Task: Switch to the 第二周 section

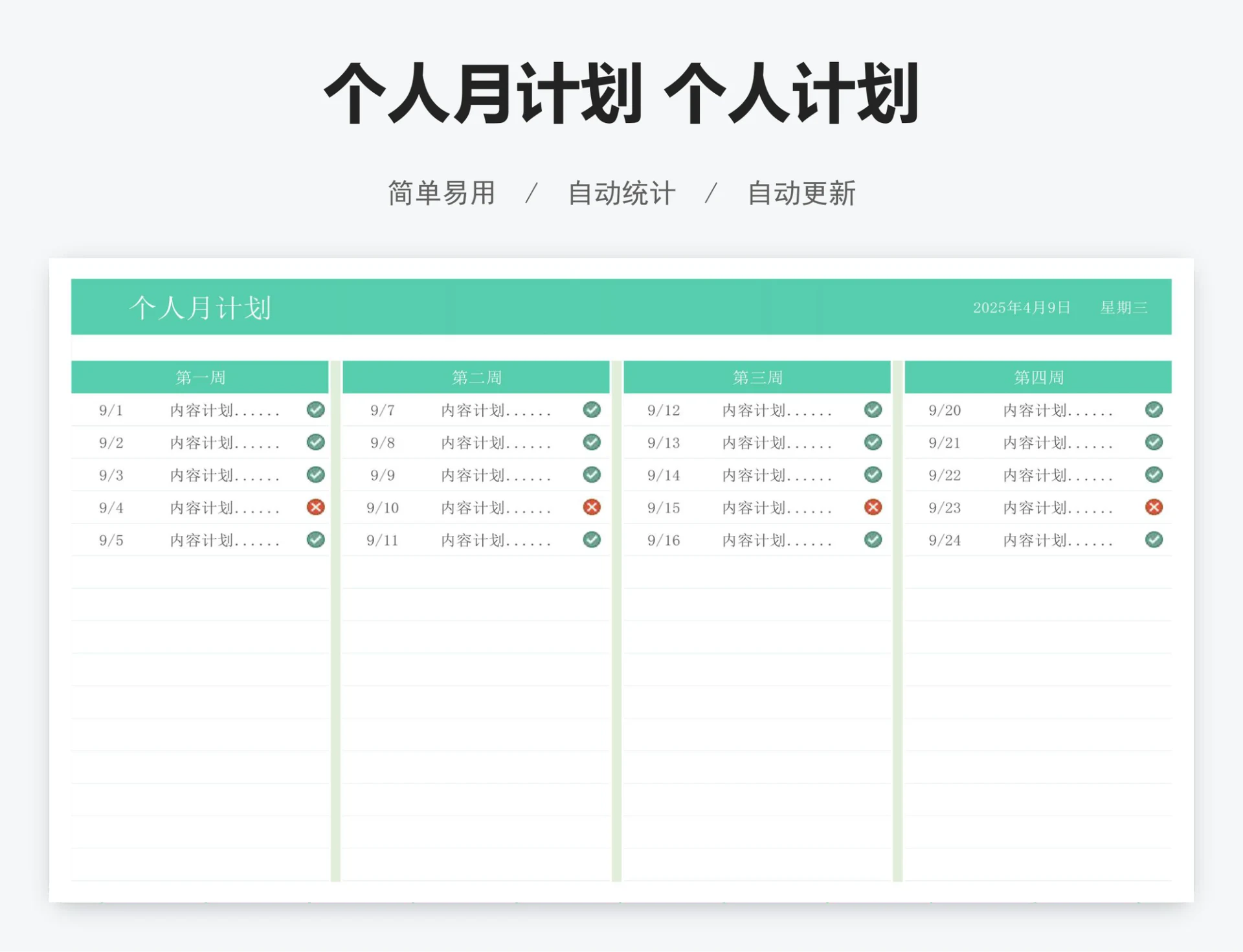Action: pos(476,377)
